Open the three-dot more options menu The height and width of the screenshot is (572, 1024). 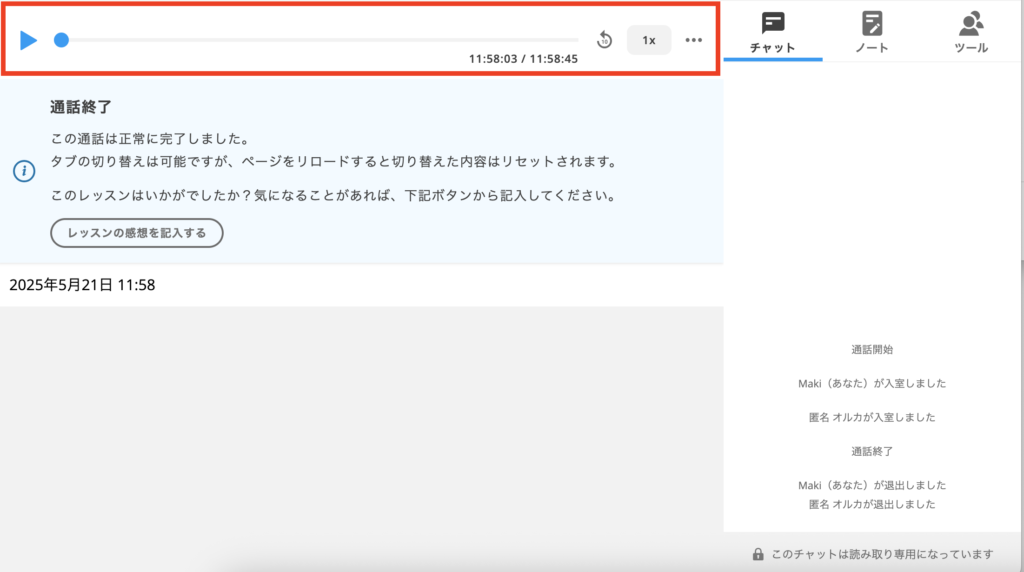pos(694,40)
